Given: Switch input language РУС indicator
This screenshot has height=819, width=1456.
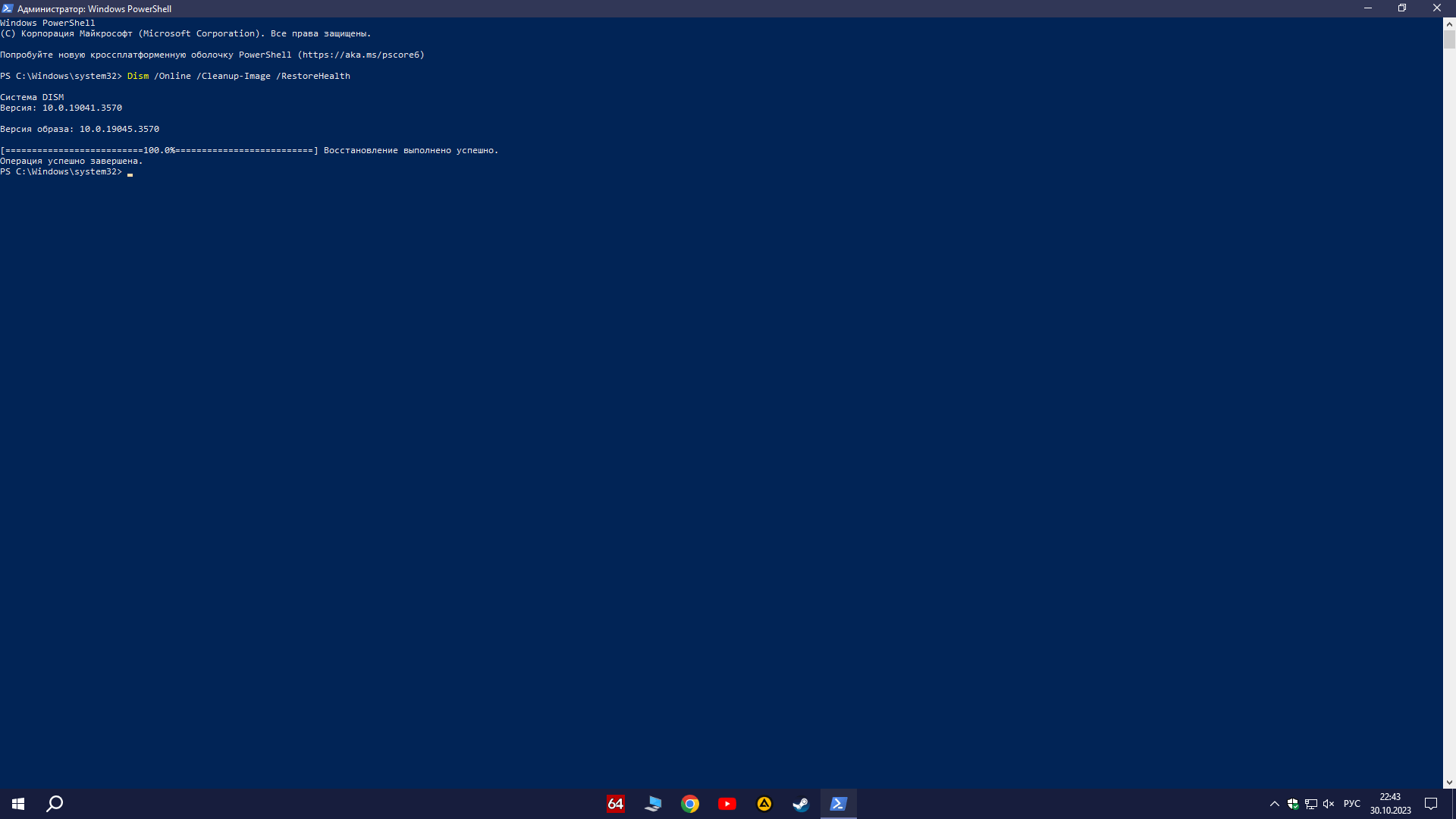Looking at the screenshot, I should (x=1352, y=804).
